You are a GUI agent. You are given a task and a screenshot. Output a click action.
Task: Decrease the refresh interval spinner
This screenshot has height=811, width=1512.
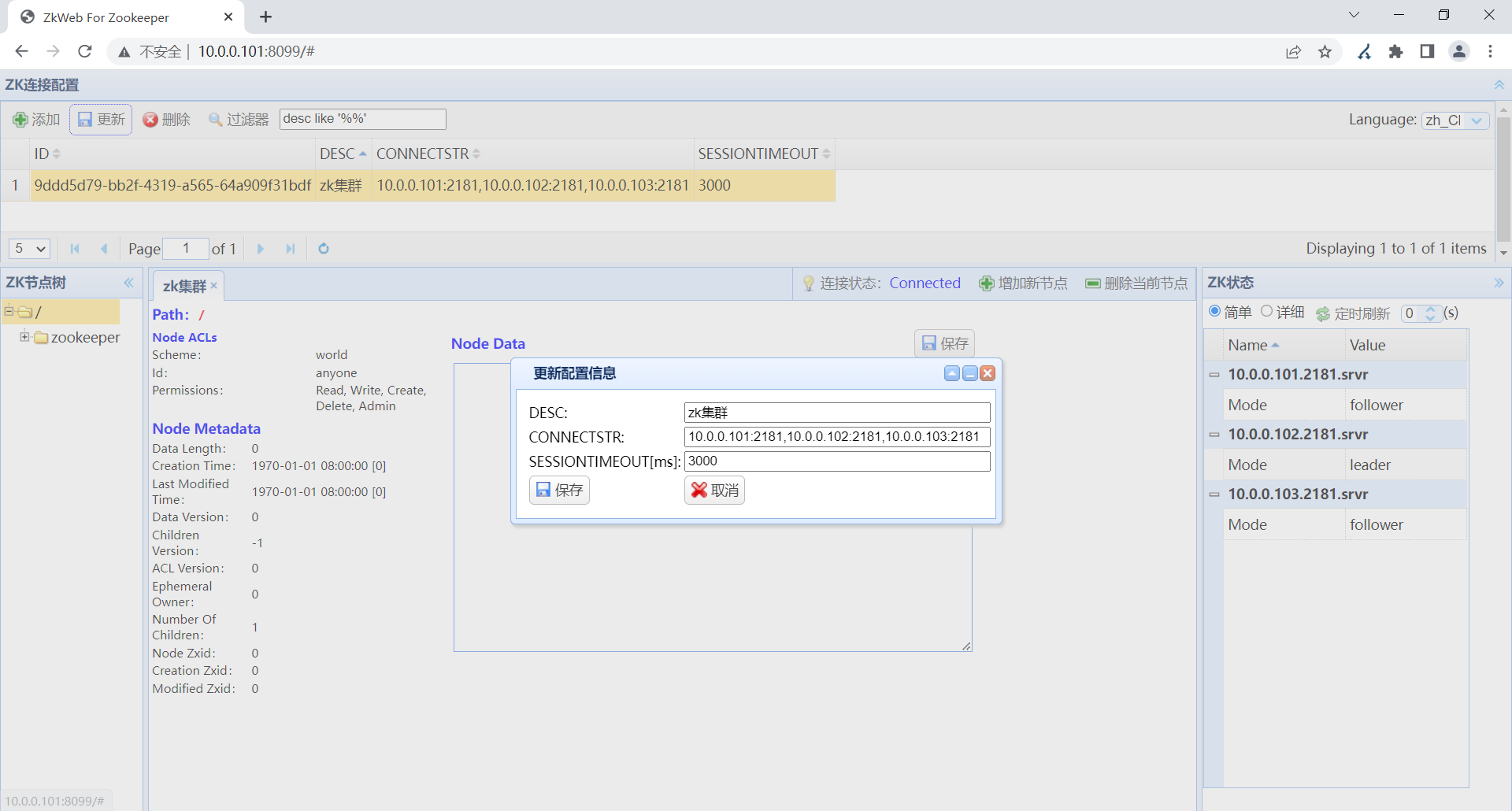point(1431,318)
